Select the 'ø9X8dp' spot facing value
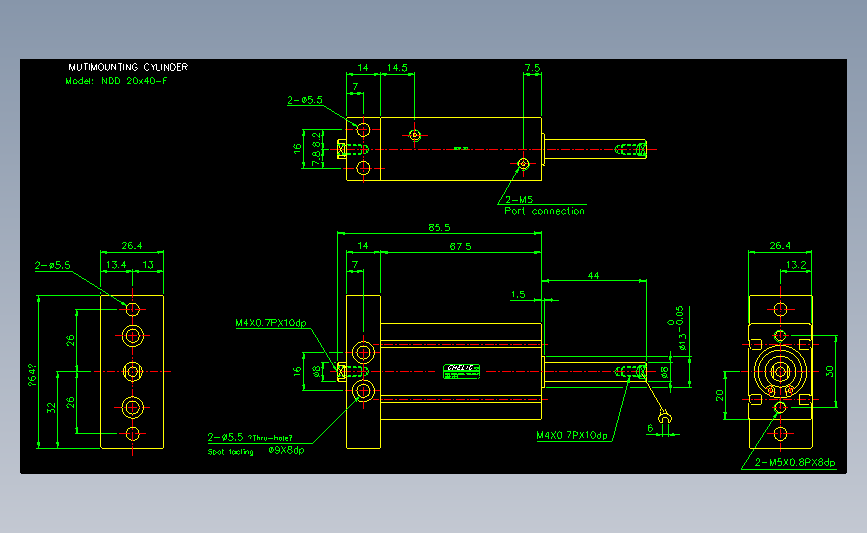 click(x=286, y=450)
